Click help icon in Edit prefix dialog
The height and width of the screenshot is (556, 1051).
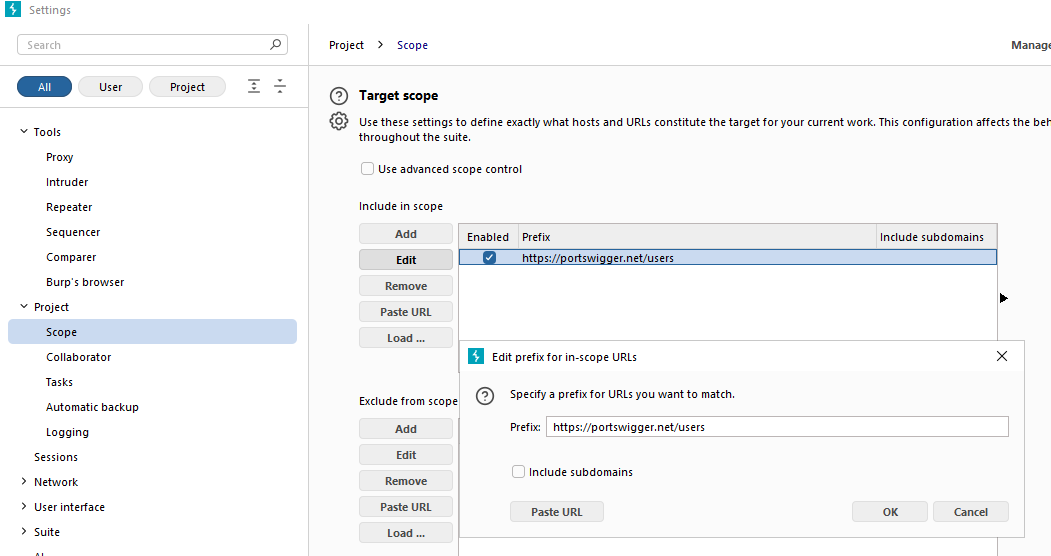click(x=485, y=396)
